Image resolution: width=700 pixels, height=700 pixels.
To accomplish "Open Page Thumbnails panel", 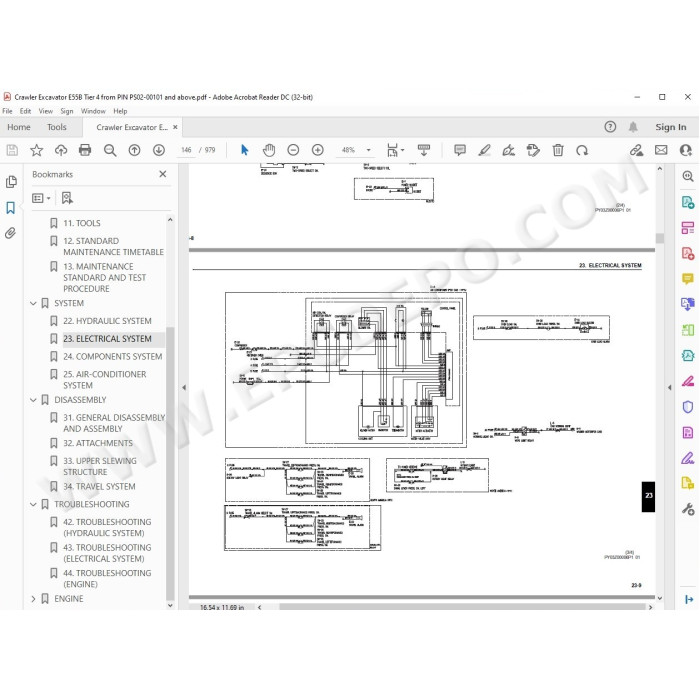I will click(11, 182).
